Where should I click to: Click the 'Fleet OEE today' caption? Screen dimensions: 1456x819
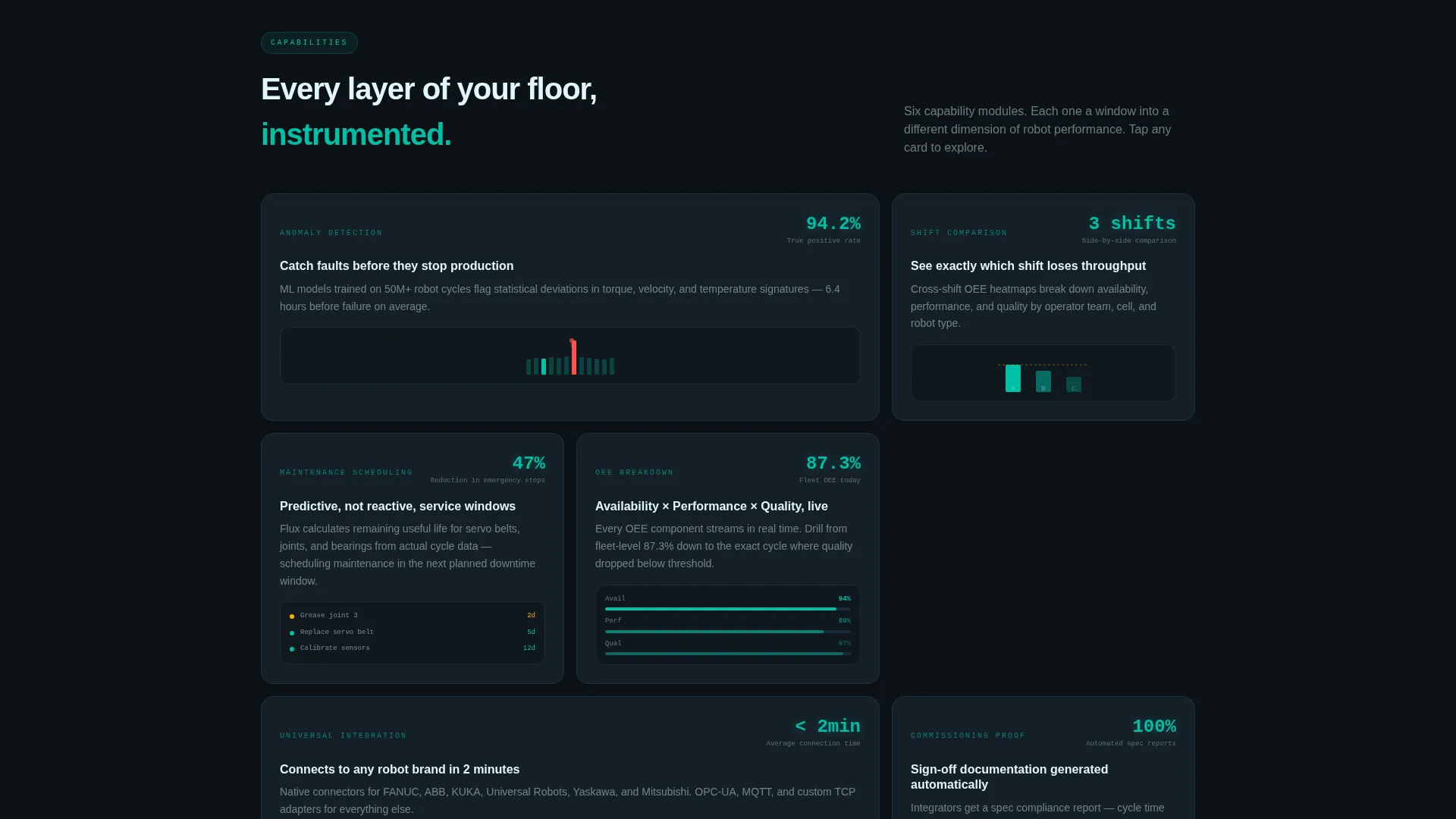pyautogui.click(x=830, y=480)
